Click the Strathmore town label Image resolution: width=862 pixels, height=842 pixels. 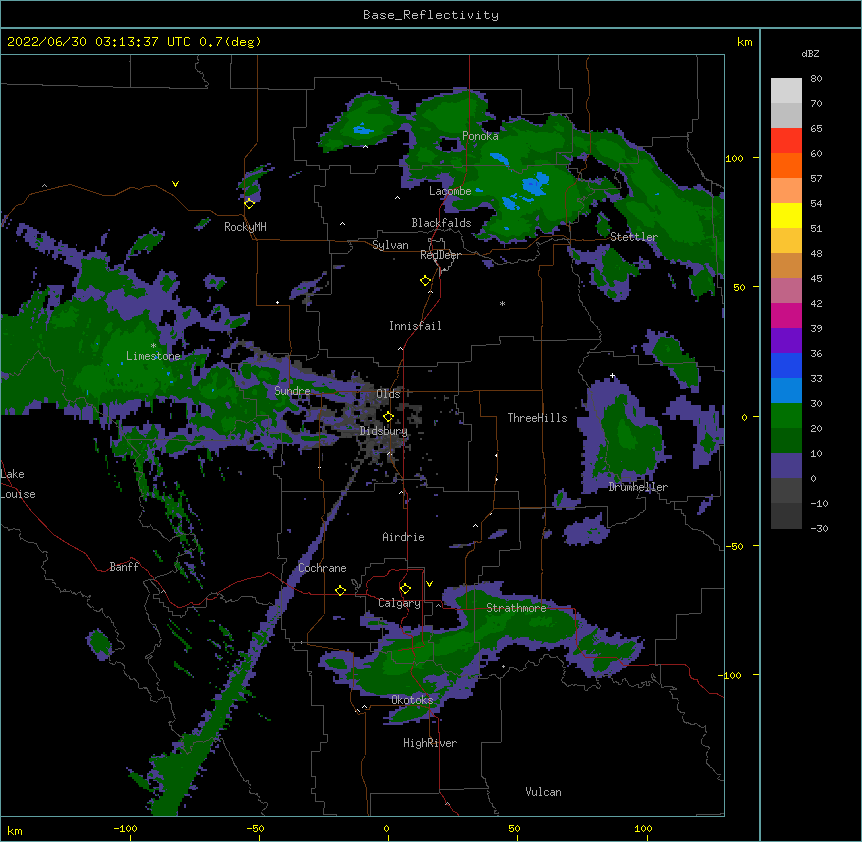[x=516, y=608]
